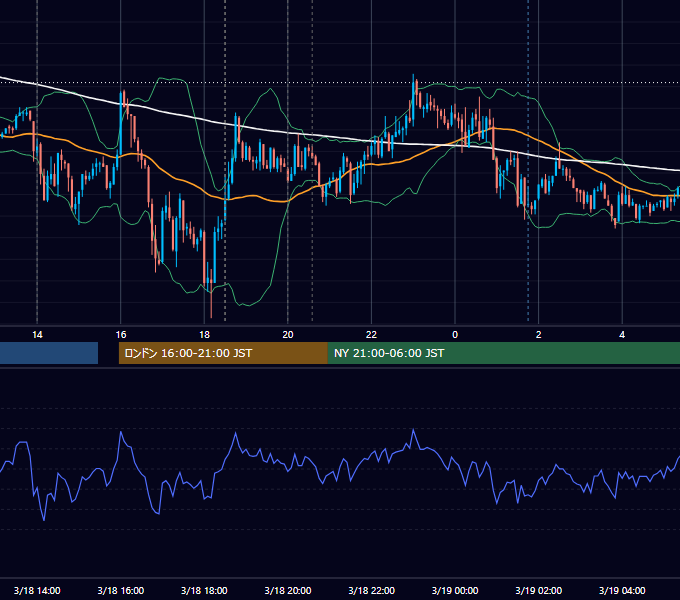
Task: Click hour label 2 on price chart axis
Action: (x=539, y=335)
